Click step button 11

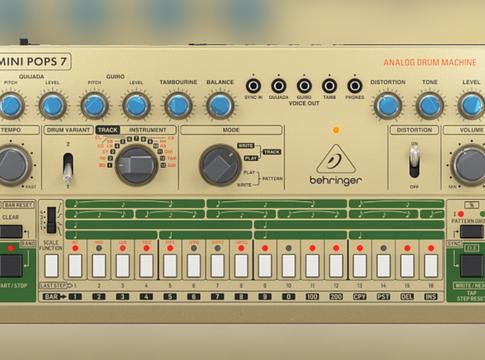[312, 265]
